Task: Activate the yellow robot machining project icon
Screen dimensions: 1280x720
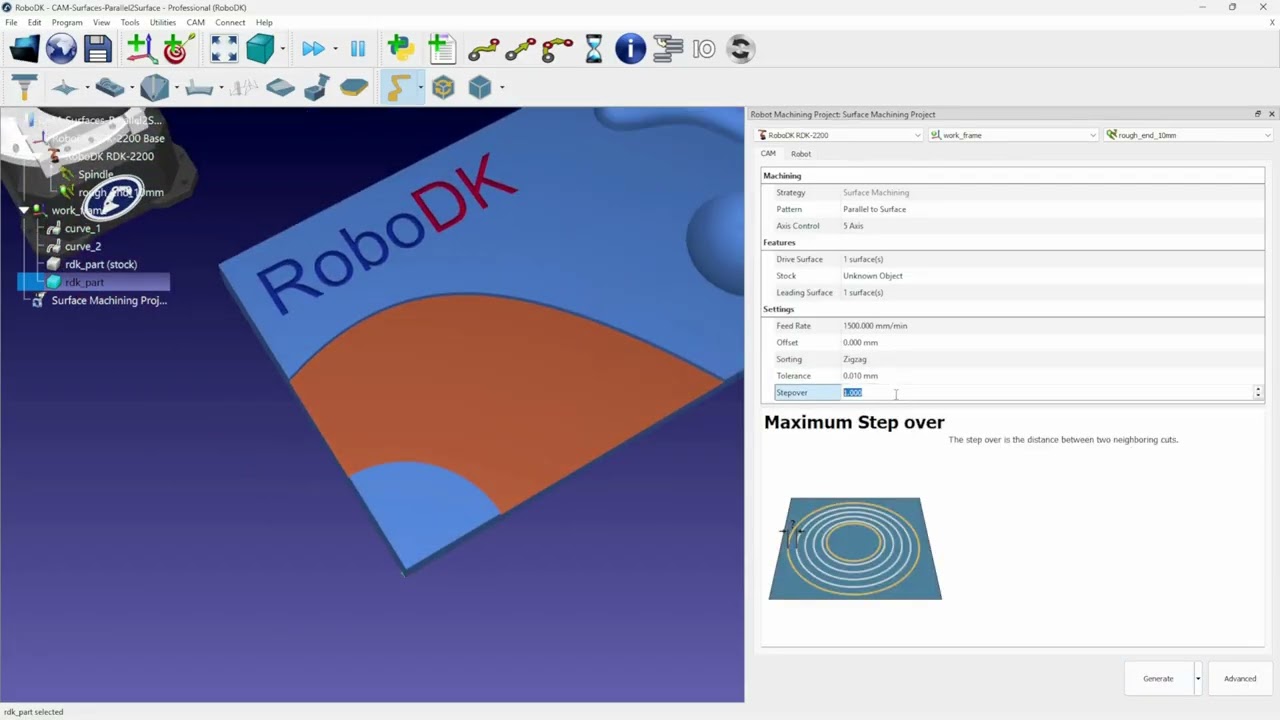Action: click(x=397, y=88)
